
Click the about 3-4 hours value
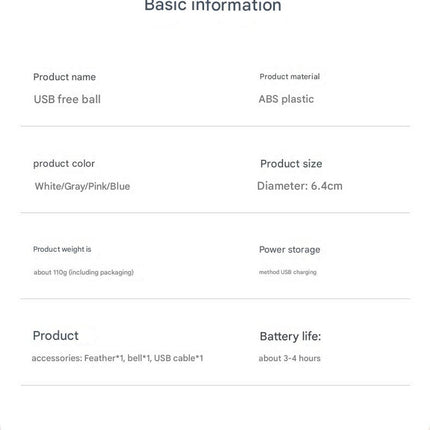pos(289,358)
